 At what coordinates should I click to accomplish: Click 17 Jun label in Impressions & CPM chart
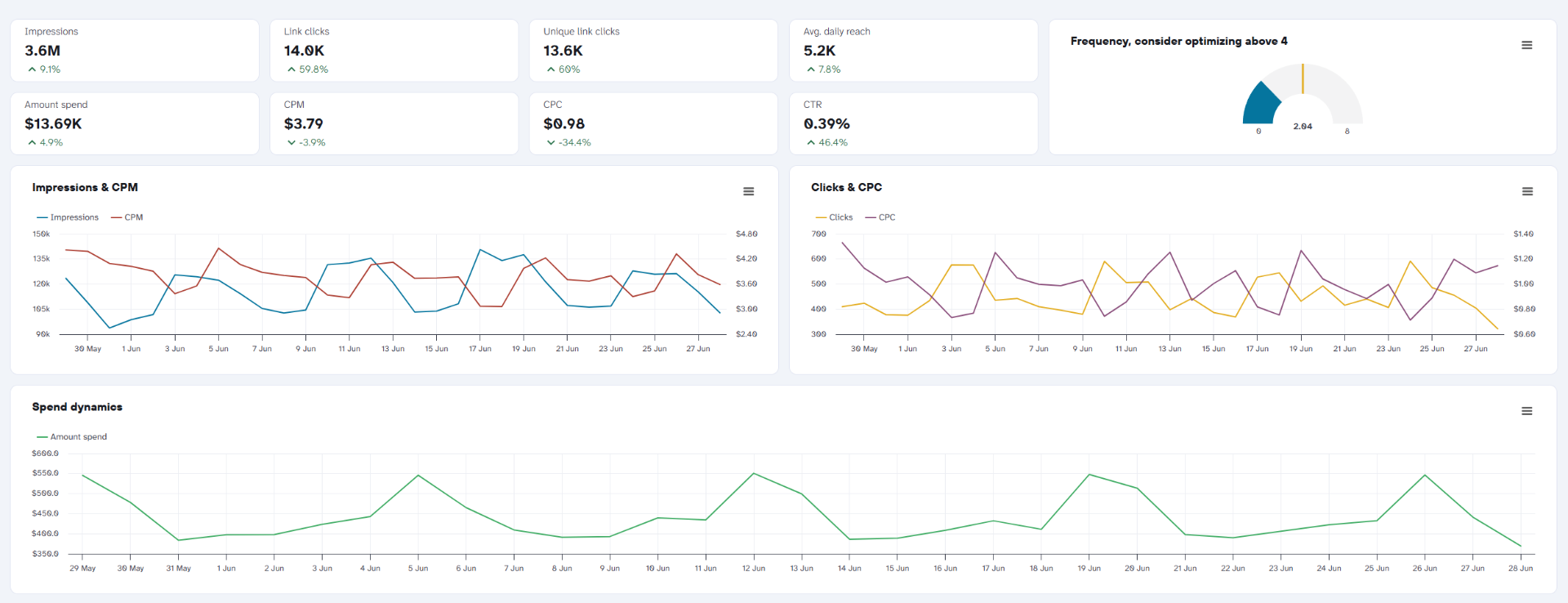(x=480, y=349)
